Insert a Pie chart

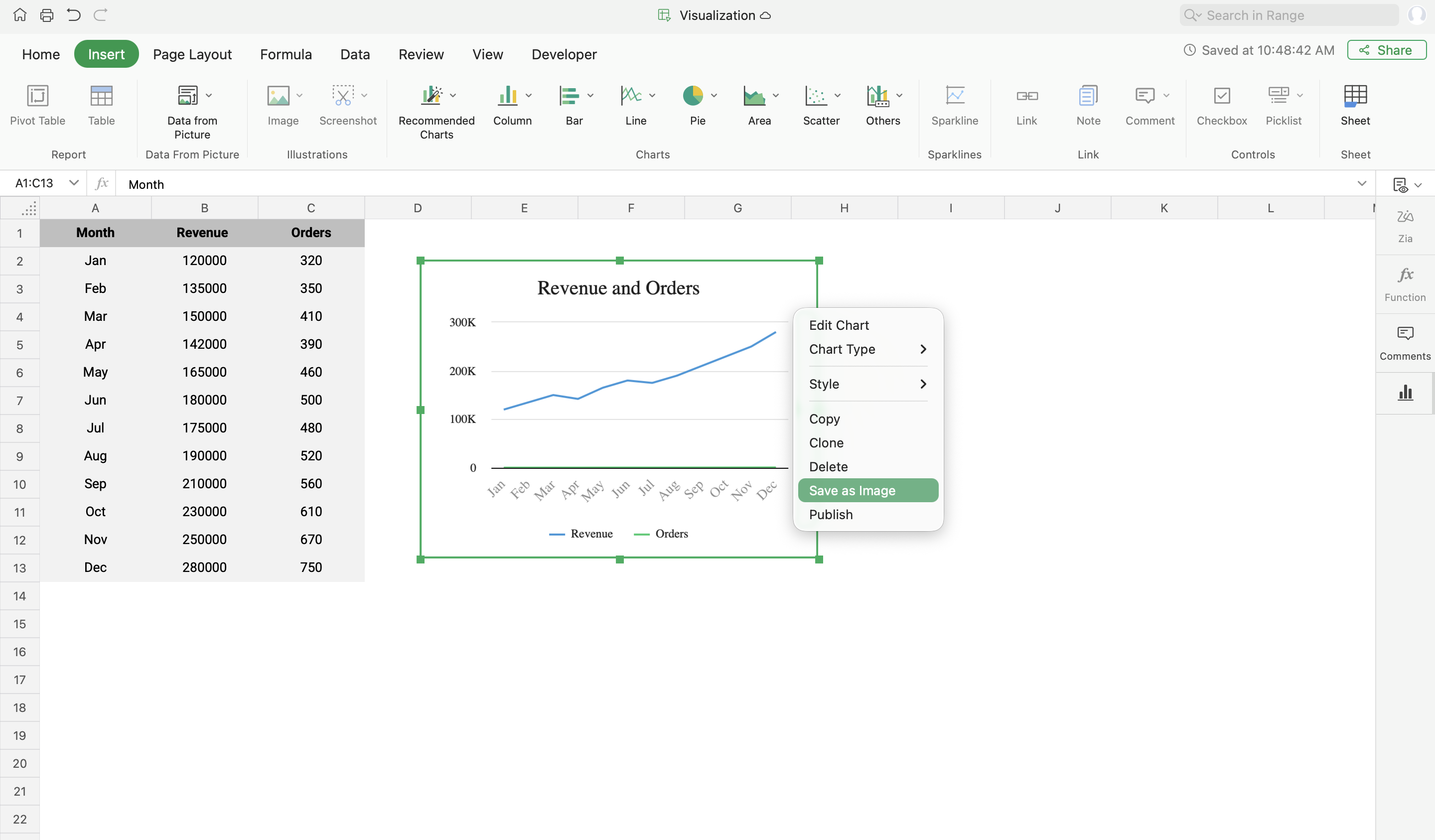(693, 96)
